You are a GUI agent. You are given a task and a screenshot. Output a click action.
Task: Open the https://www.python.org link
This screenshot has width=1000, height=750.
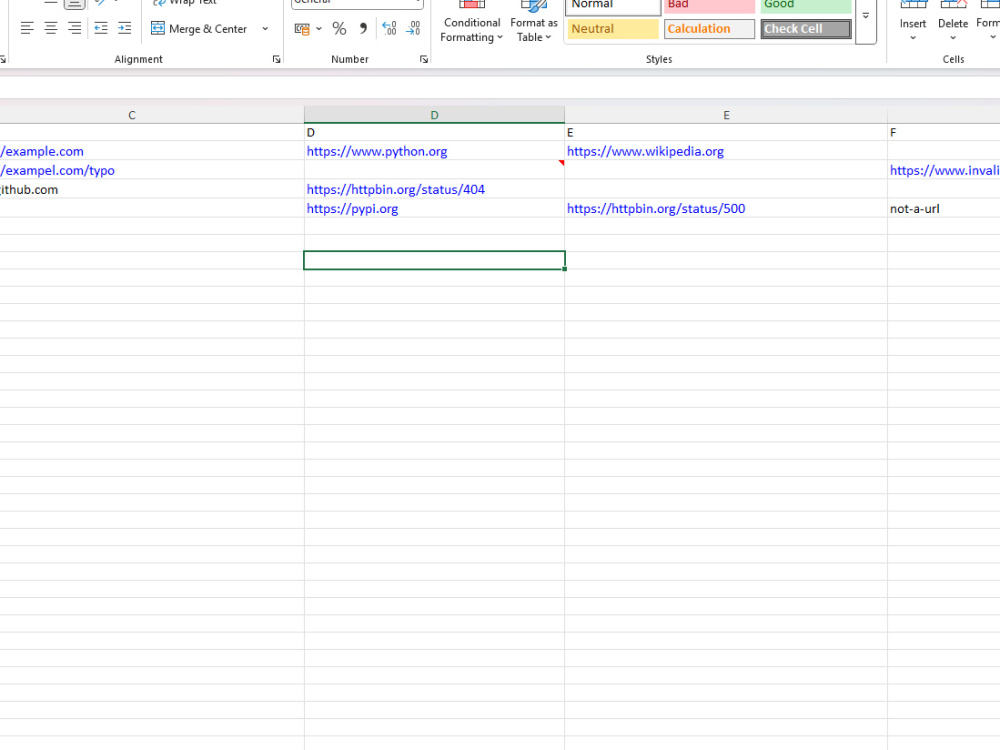[x=377, y=151]
